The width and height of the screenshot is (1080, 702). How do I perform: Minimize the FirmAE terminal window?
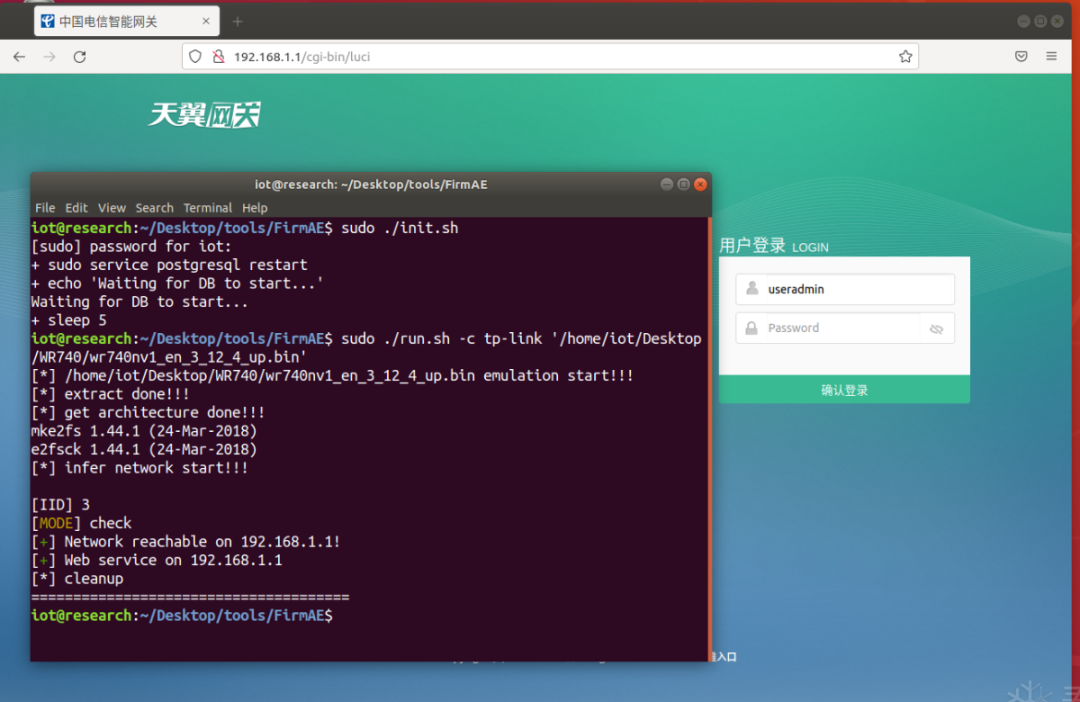tap(666, 184)
